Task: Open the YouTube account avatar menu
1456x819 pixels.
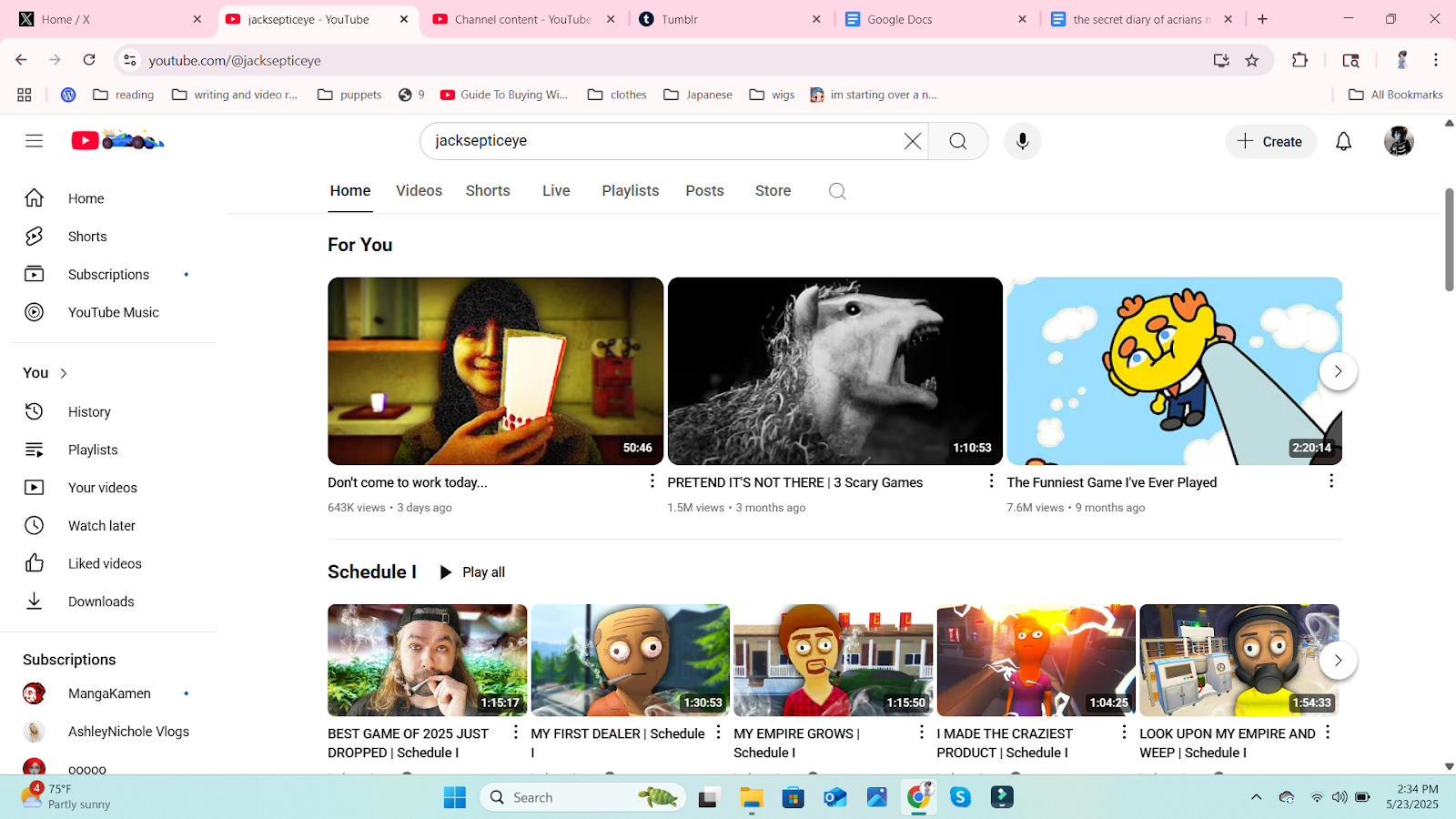Action: tap(1399, 141)
